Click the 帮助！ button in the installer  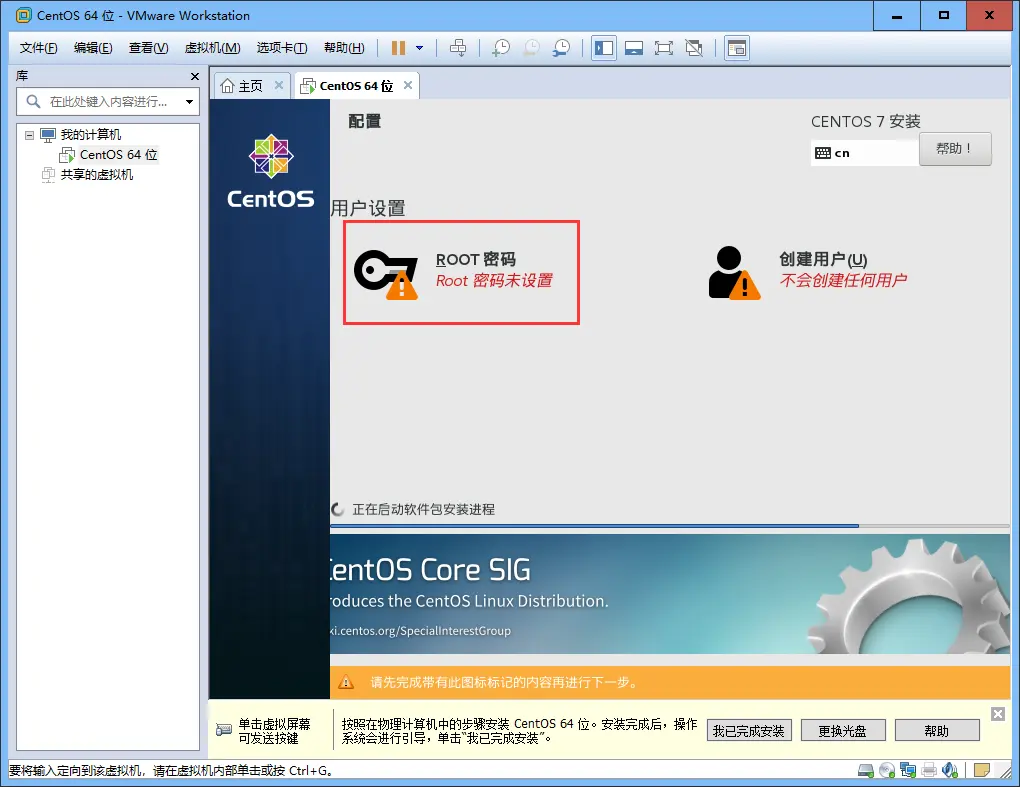coord(955,149)
